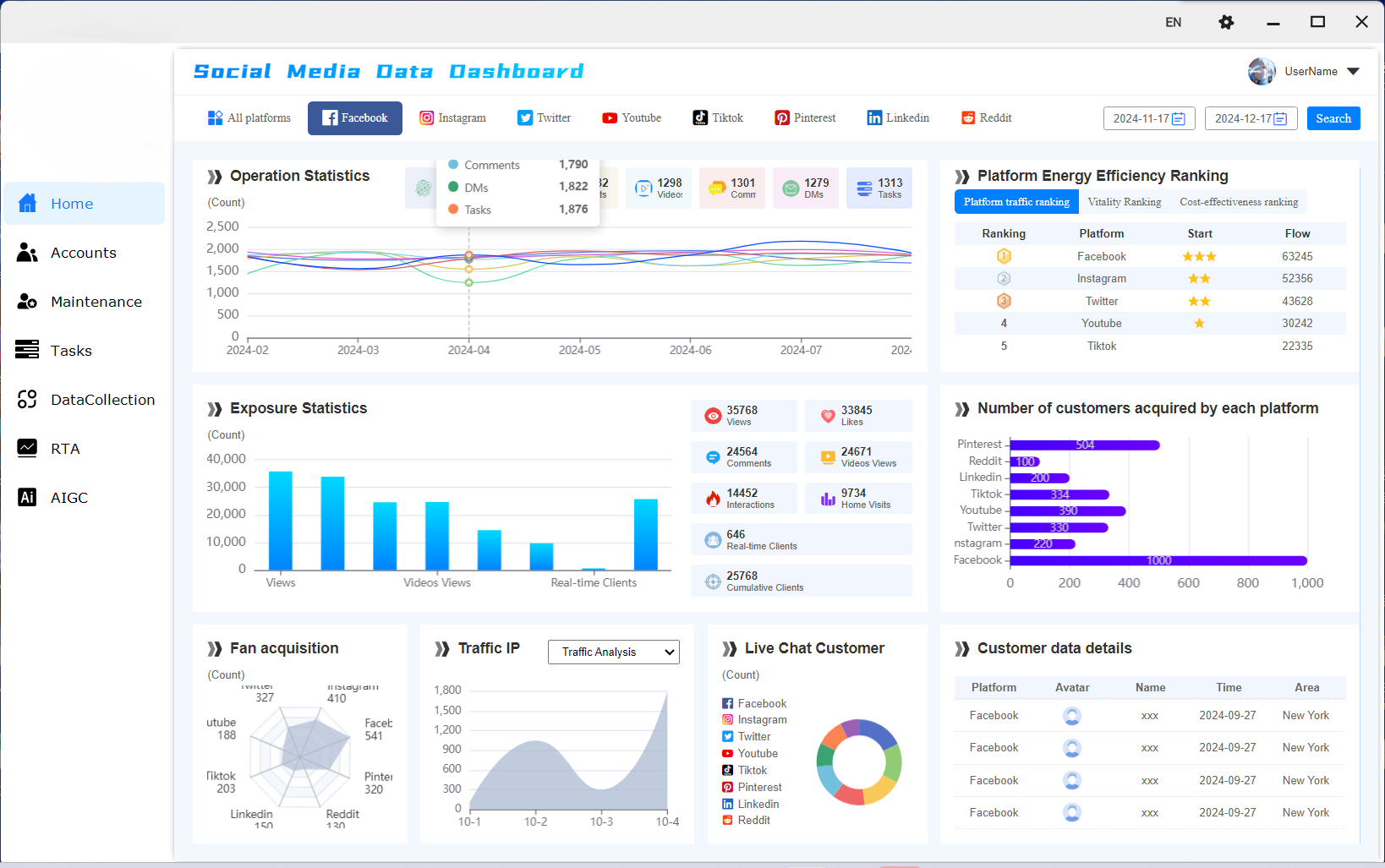
Task: Click the 14452 Interactions flame icon
Action: point(714,499)
